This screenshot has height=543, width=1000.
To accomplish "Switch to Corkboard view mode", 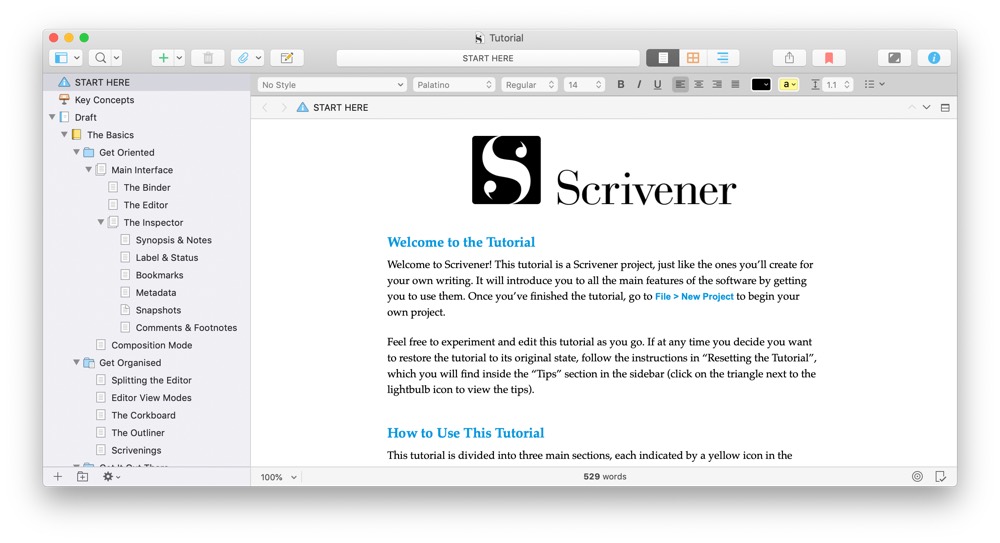I will coord(693,58).
